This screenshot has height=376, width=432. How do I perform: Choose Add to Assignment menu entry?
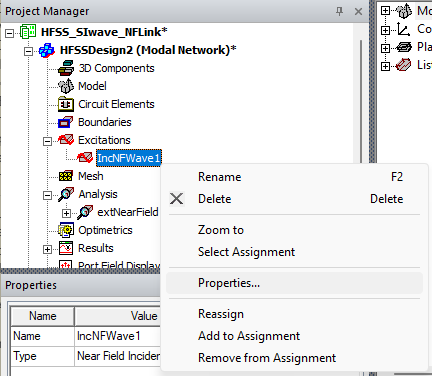[x=295, y=336]
